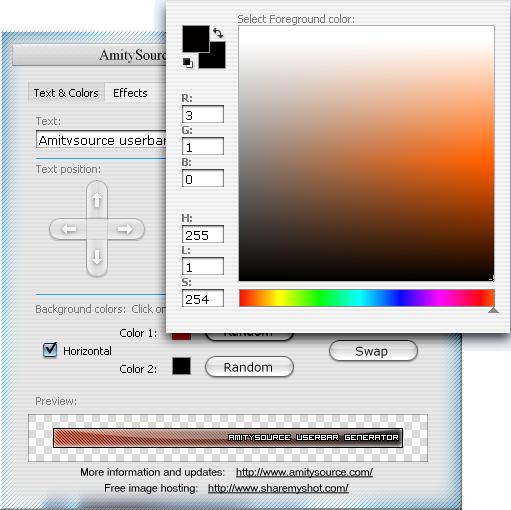Image resolution: width=511 pixels, height=510 pixels.
Task: Move text left with the left arrow
Action: click(x=69, y=229)
